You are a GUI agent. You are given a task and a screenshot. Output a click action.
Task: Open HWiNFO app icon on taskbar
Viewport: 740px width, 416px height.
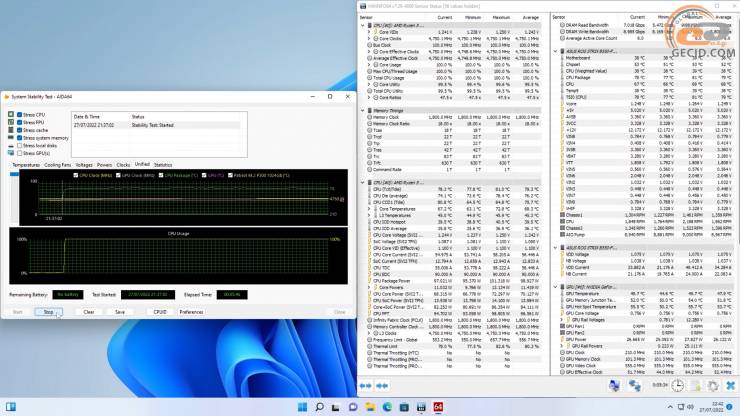(x=421, y=407)
